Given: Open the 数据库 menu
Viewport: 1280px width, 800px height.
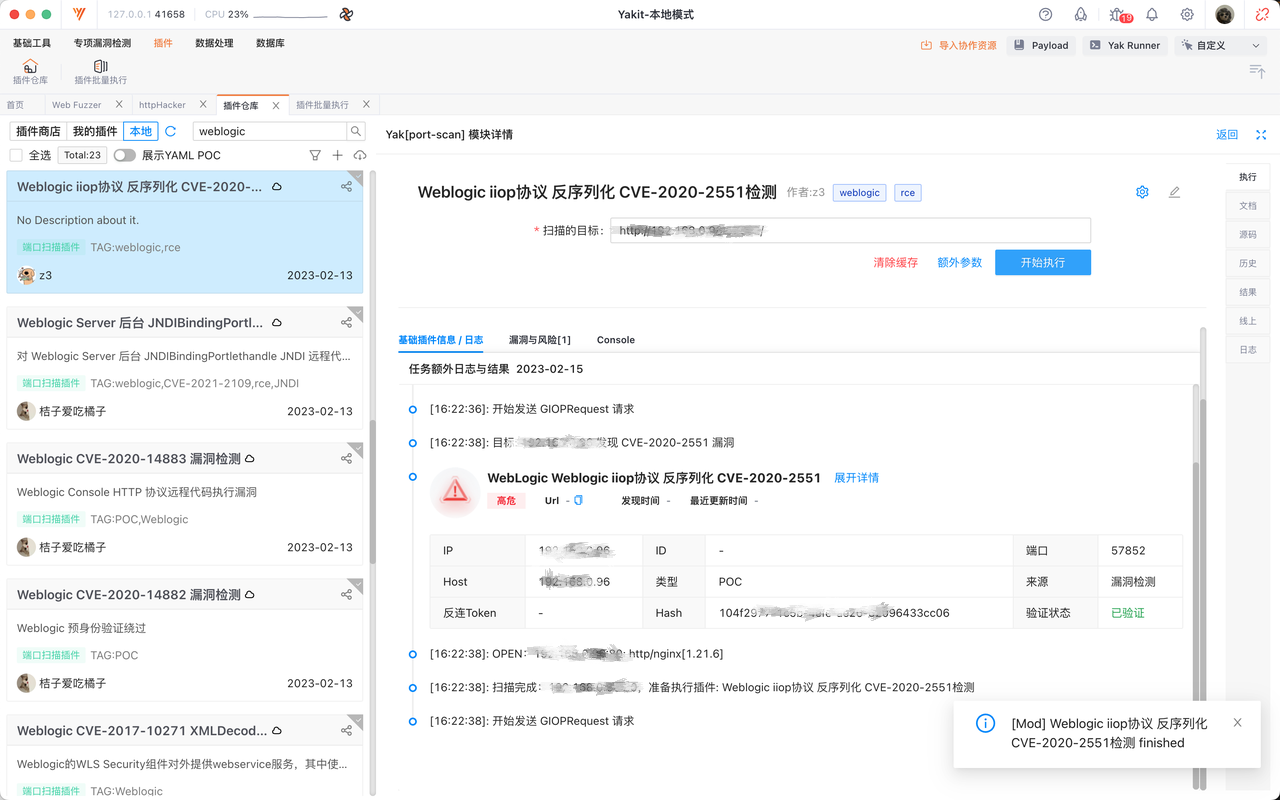Looking at the screenshot, I should 270,43.
